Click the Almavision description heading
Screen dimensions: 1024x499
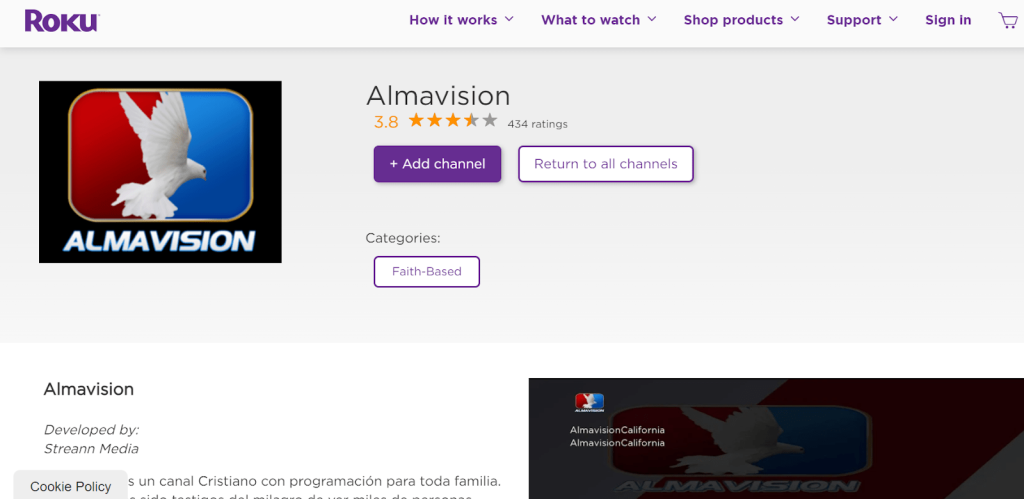[x=89, y=389]
